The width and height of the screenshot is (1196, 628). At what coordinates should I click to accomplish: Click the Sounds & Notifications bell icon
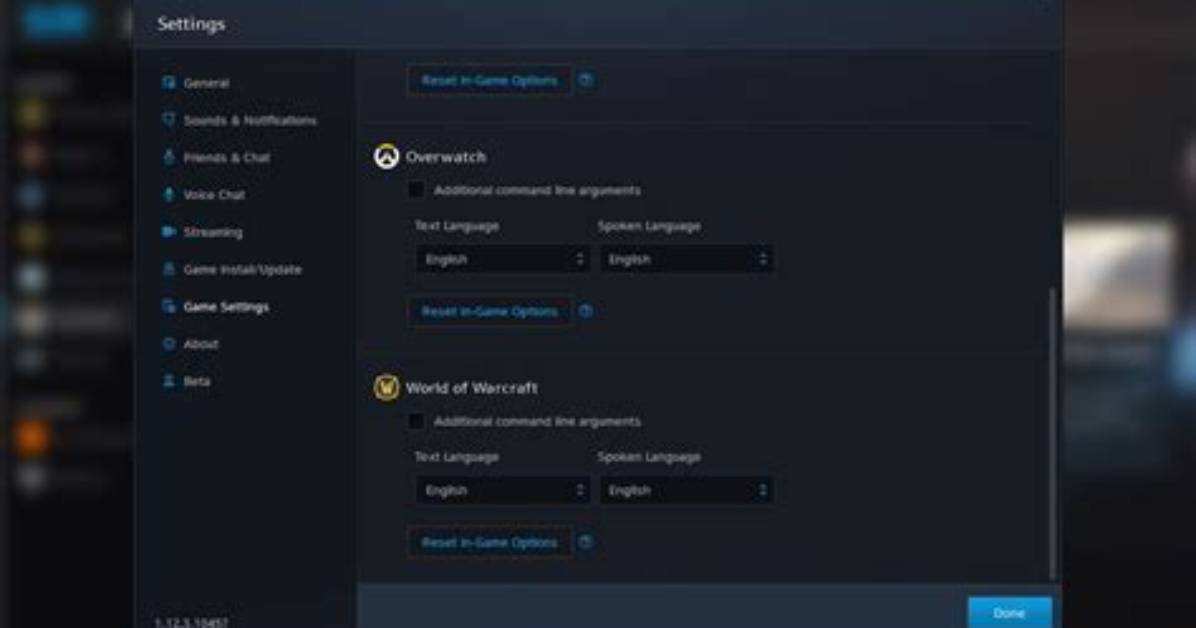coord(169,119)
